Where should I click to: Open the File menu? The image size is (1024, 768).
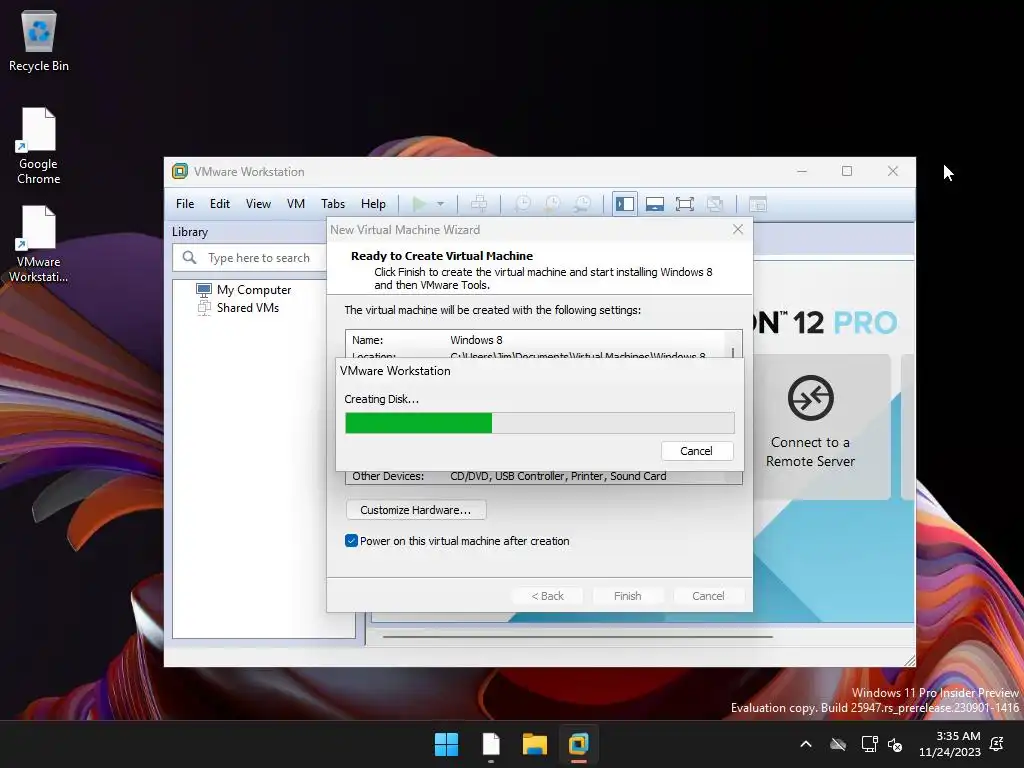(x=185, y=204)
